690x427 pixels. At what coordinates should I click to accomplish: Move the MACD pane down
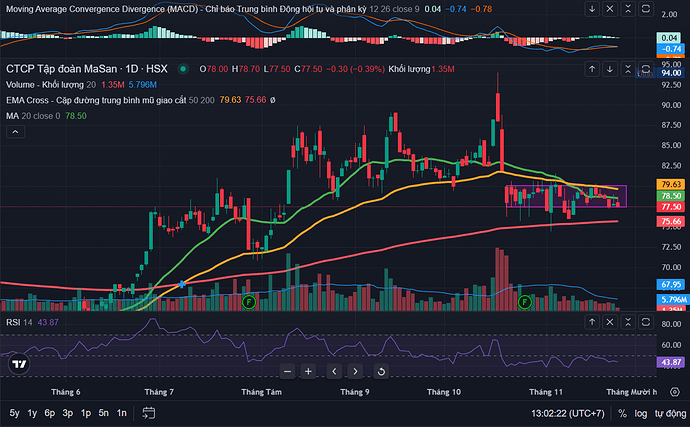594,8
